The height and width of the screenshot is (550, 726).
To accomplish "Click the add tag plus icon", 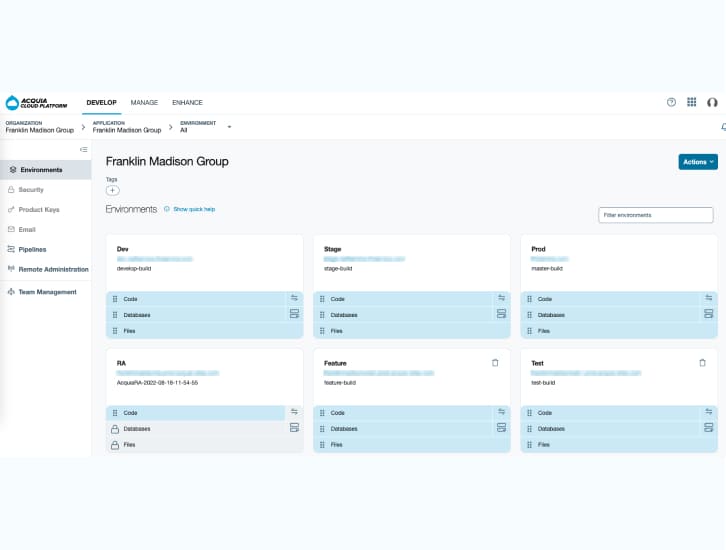I will (113, 190).
